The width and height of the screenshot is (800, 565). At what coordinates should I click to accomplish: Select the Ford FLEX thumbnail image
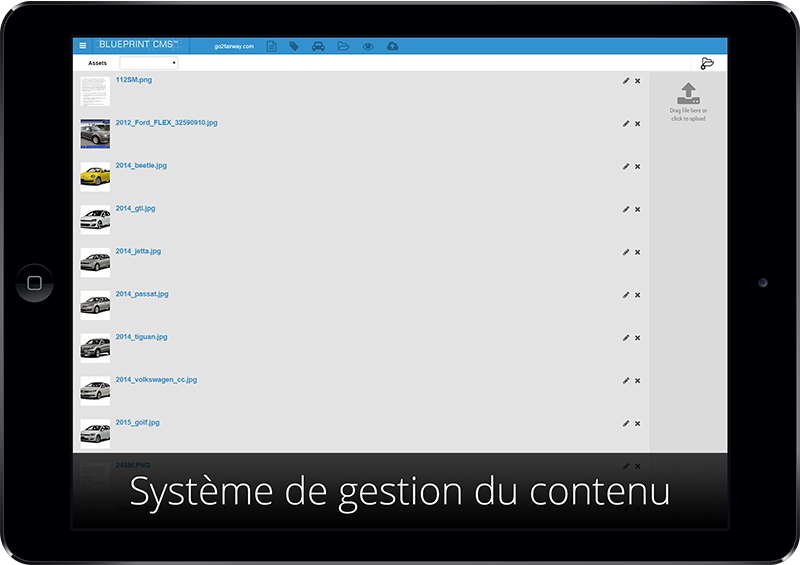95,134
